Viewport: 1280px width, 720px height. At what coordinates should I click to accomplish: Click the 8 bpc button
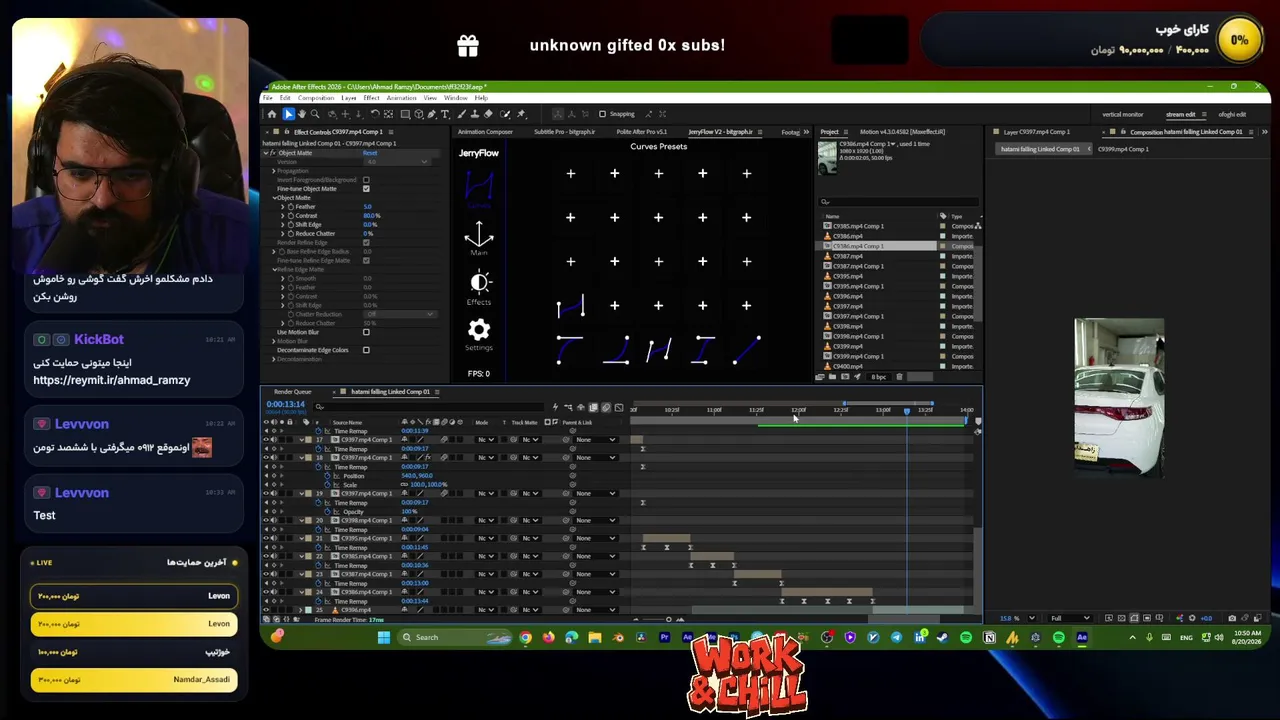pyautogui.click(x=879, y=377)
